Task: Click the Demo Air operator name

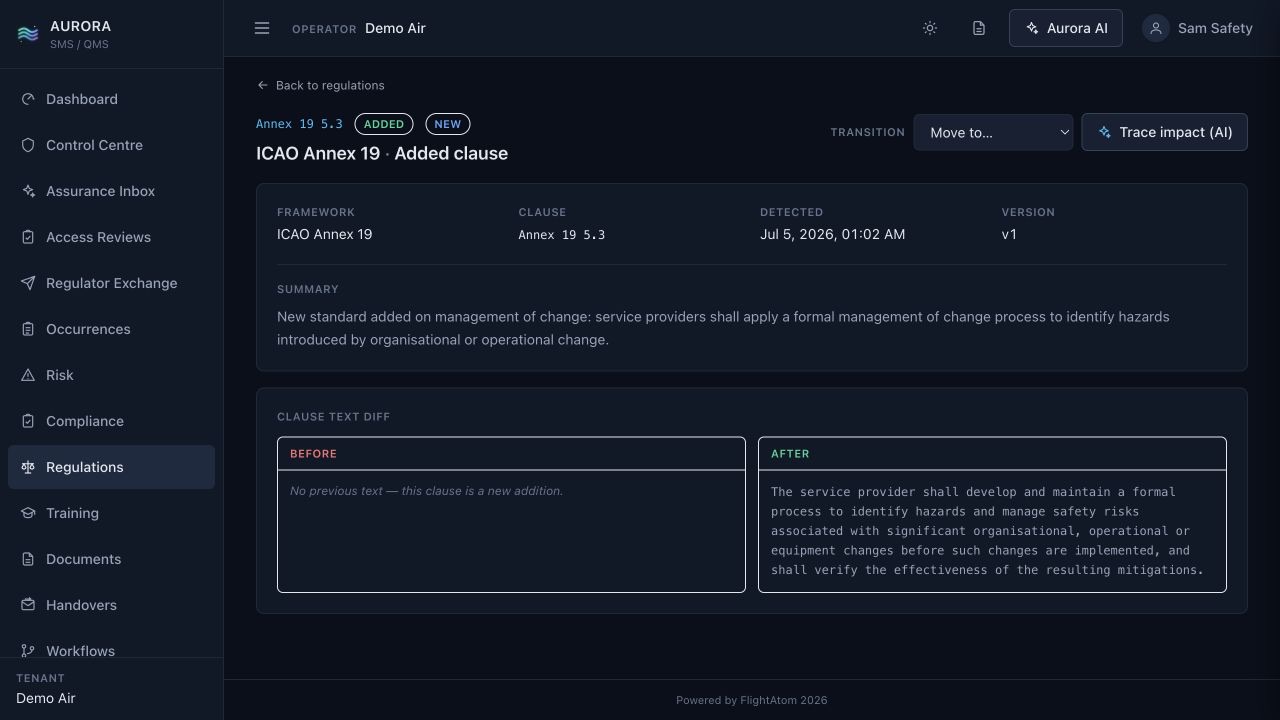Action: [x=395, y=28]
